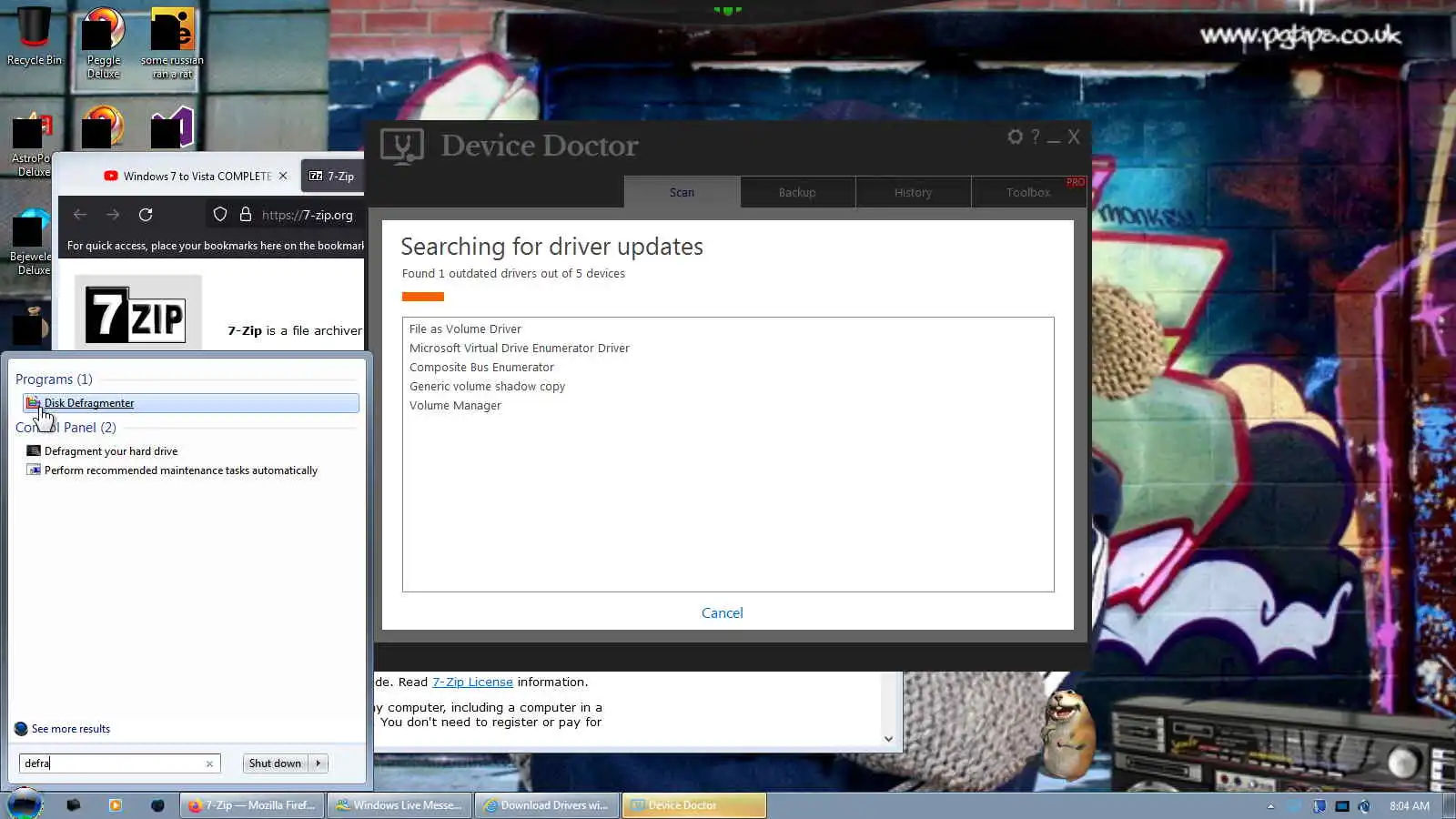1456x819 pixels.
Task: Select 'Generic volume shadow copy' entry
Action: coord(487,387)
